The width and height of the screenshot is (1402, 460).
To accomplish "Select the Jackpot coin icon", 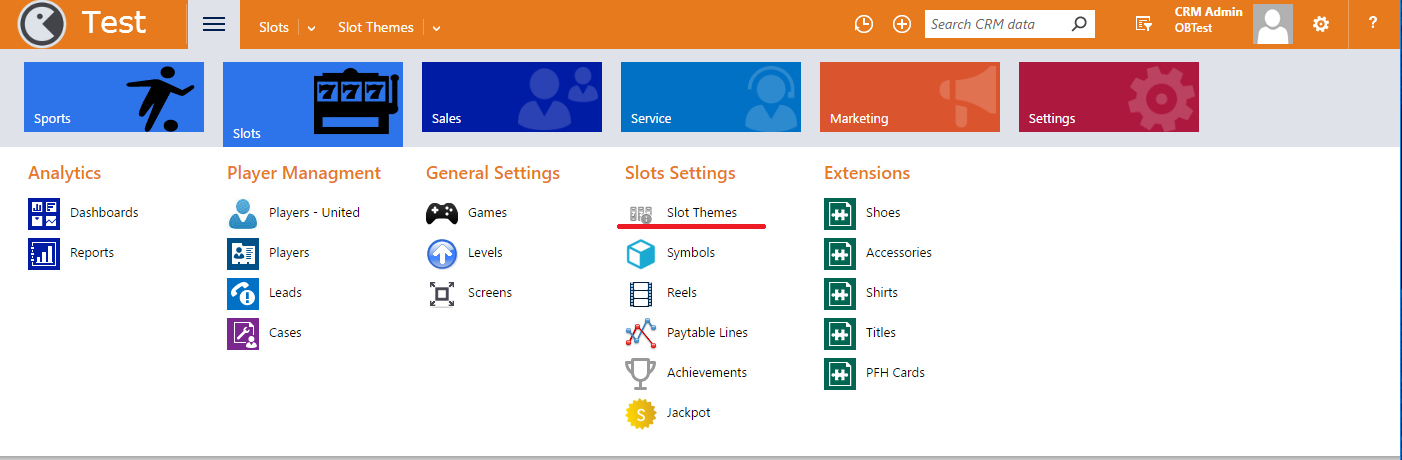I will [x=641, y=413].
